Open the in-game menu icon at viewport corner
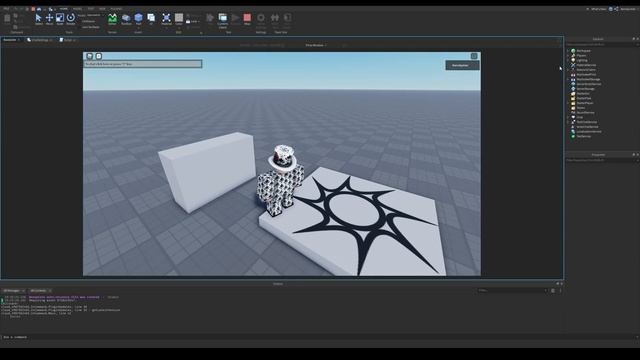Image resolution: width=640 pixels, height=360 pixels. point(474,56)
